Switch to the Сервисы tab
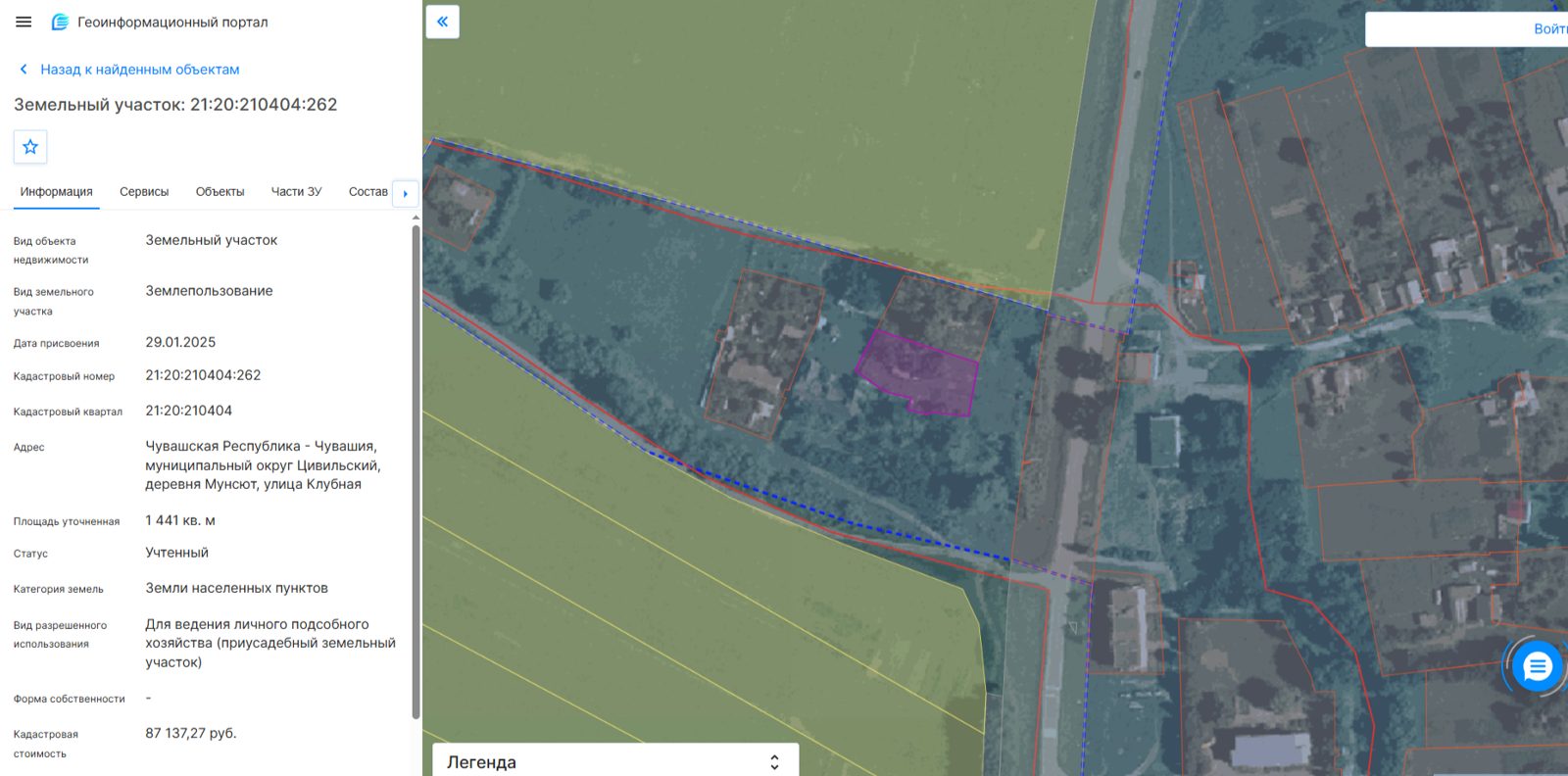 (144, 192)
